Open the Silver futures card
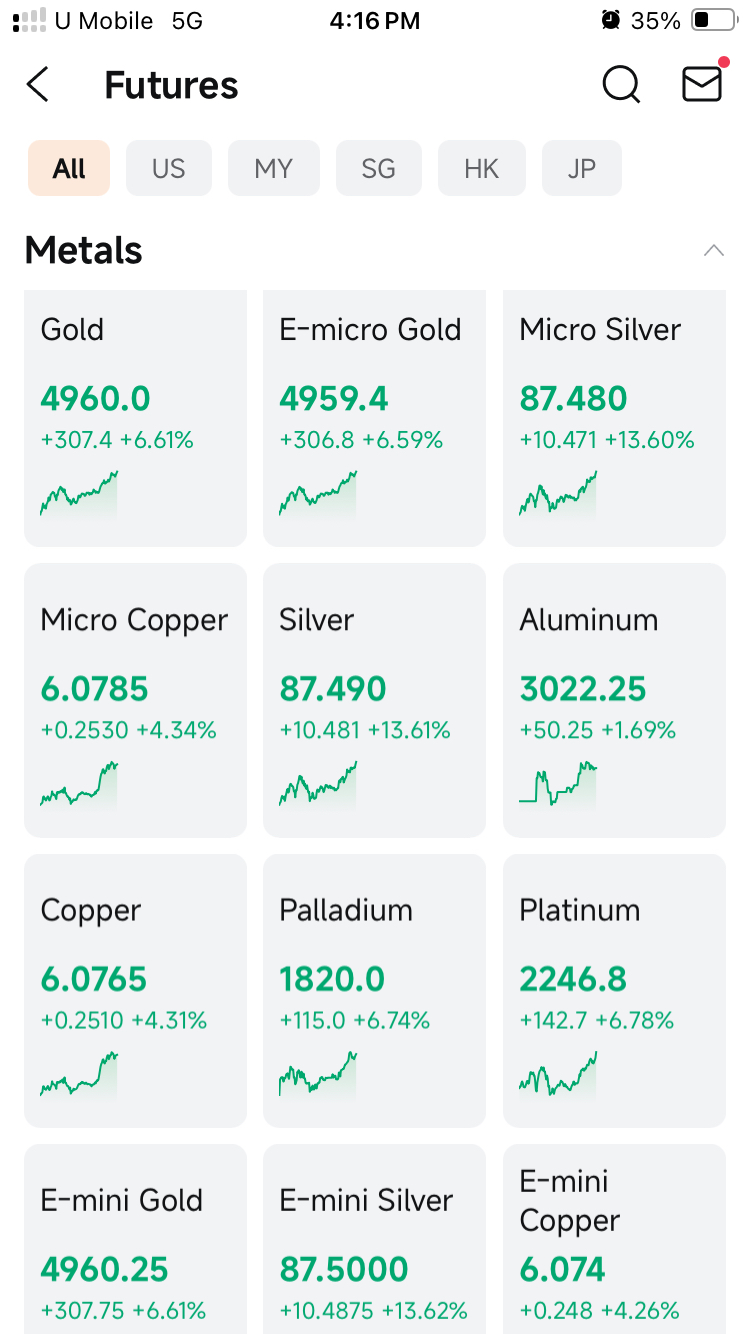 pyautogui.click(x=374, y=700)
